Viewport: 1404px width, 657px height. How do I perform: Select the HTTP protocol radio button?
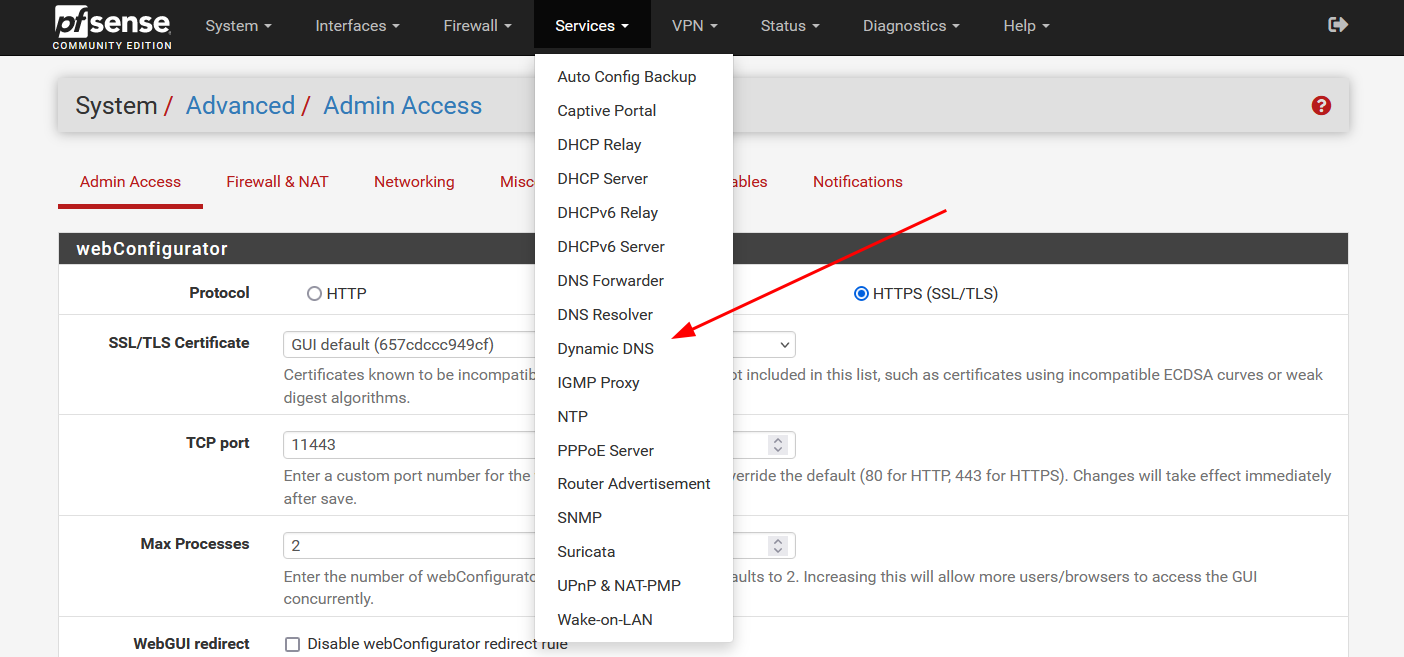pos(314,294)
